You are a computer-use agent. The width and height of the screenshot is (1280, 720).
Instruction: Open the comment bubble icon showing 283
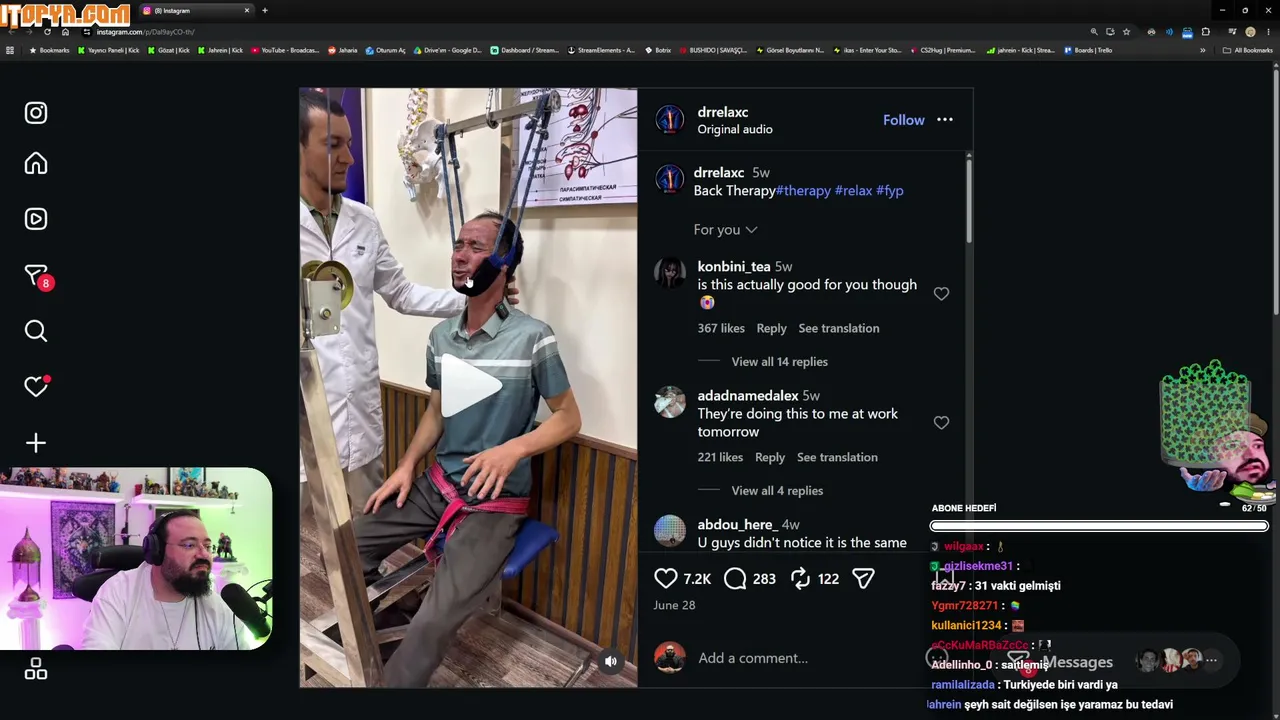pos(735,578)
